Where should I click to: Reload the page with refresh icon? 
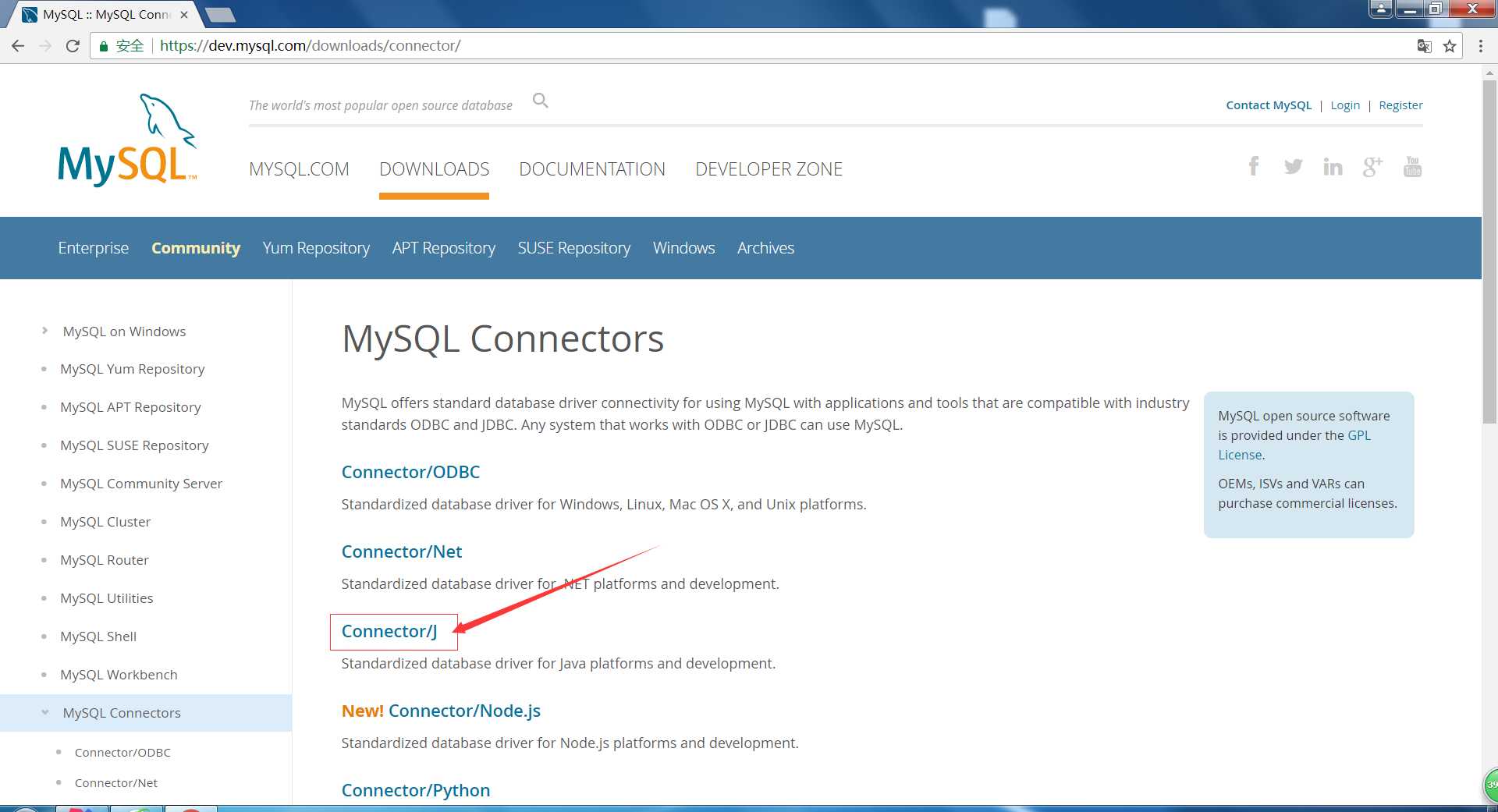(73, 46)
